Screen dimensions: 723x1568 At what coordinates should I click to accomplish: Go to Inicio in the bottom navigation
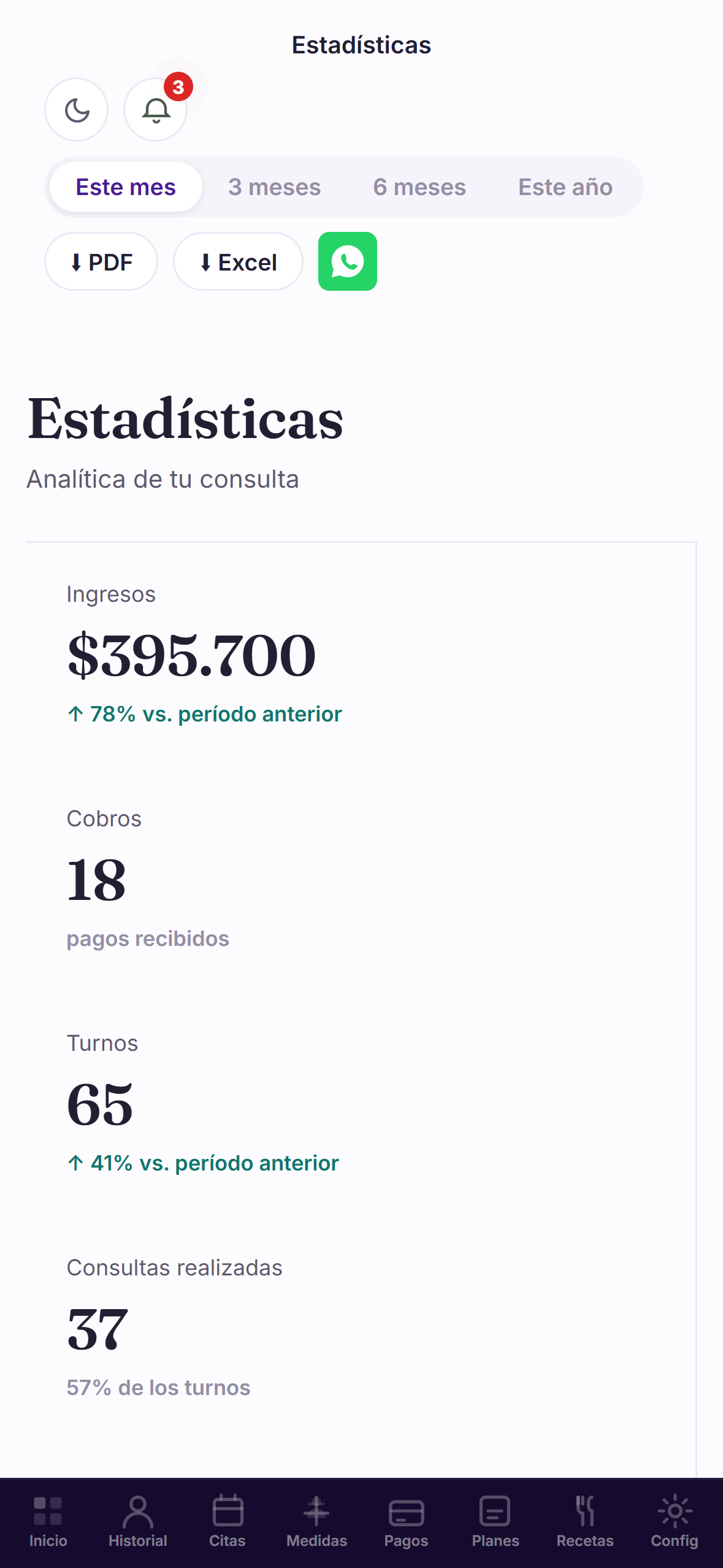[48, 1523]
